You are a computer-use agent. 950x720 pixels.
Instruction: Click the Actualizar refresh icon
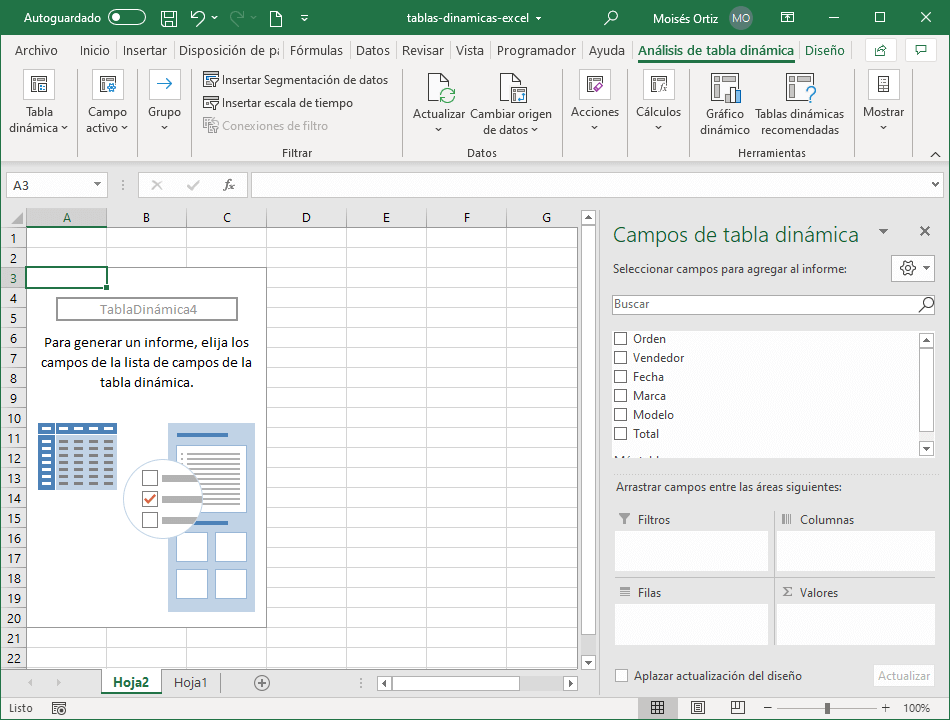441,88
